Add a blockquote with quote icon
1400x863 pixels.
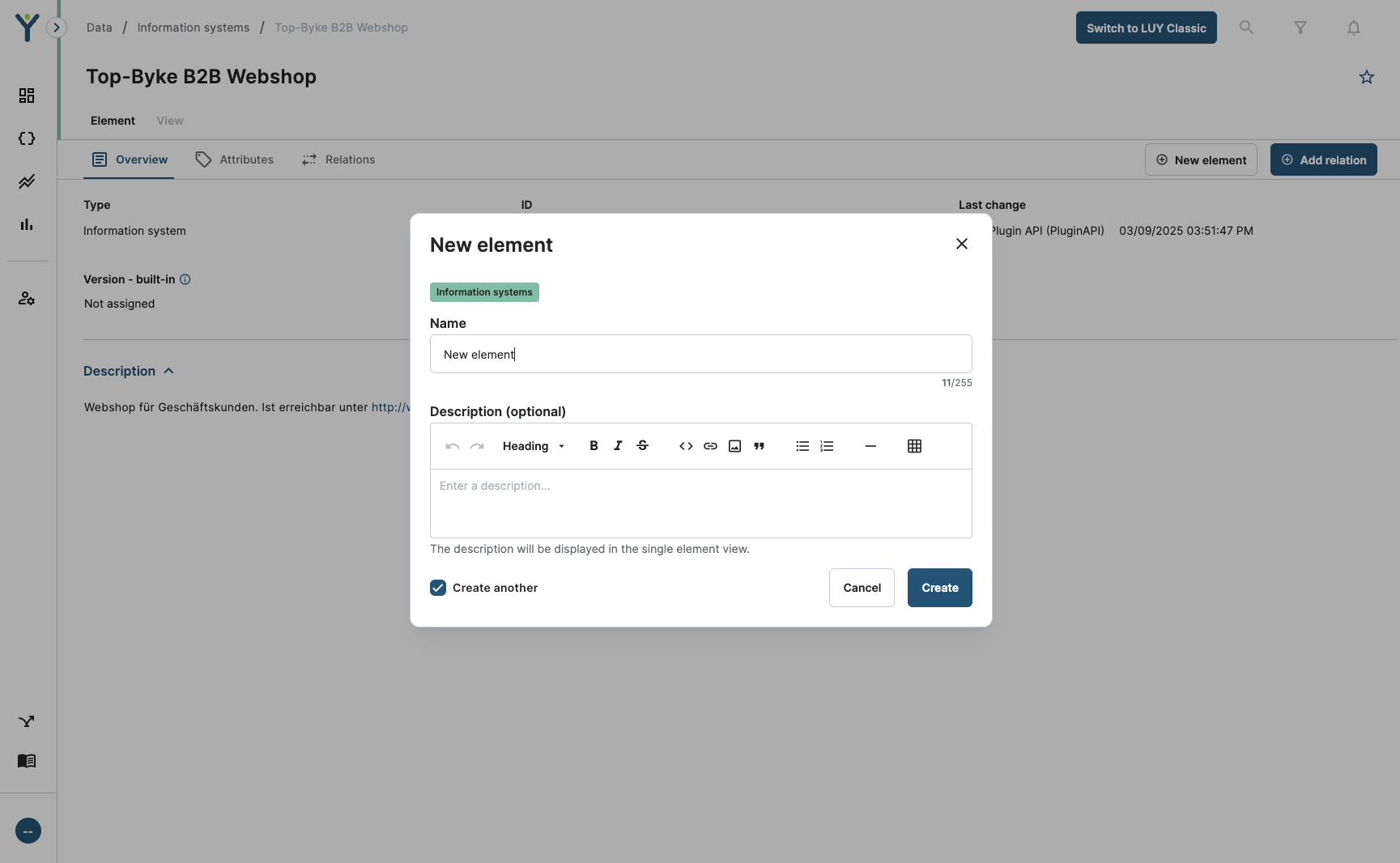pyautogui.click(x=759, y=446)
